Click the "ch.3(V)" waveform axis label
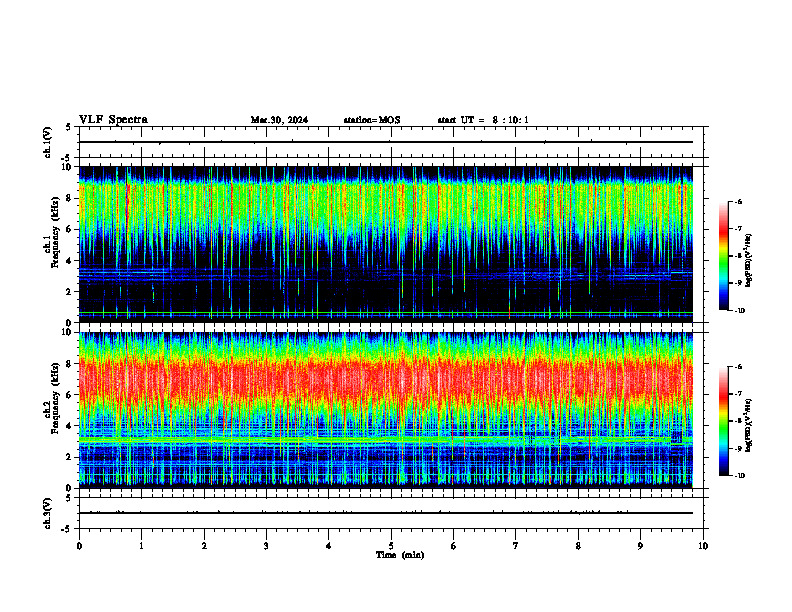This screenshot has width=792, height=612. pos(48,513)
